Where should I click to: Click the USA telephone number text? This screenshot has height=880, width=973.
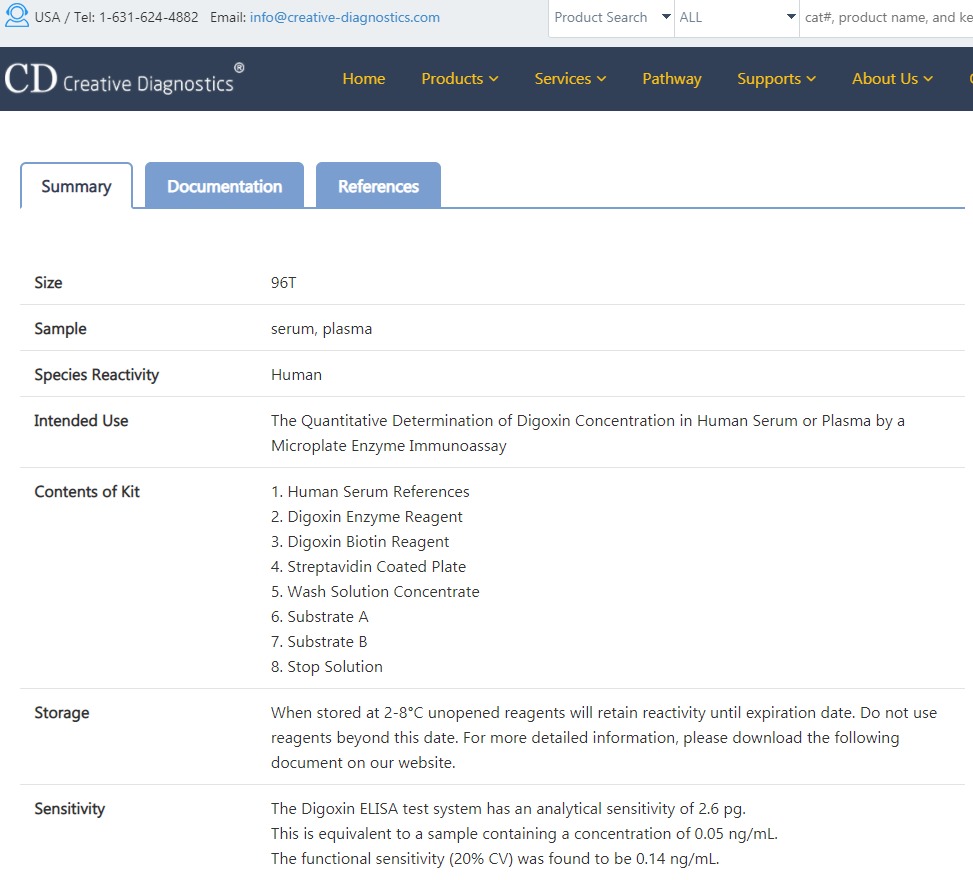(148, 18)
